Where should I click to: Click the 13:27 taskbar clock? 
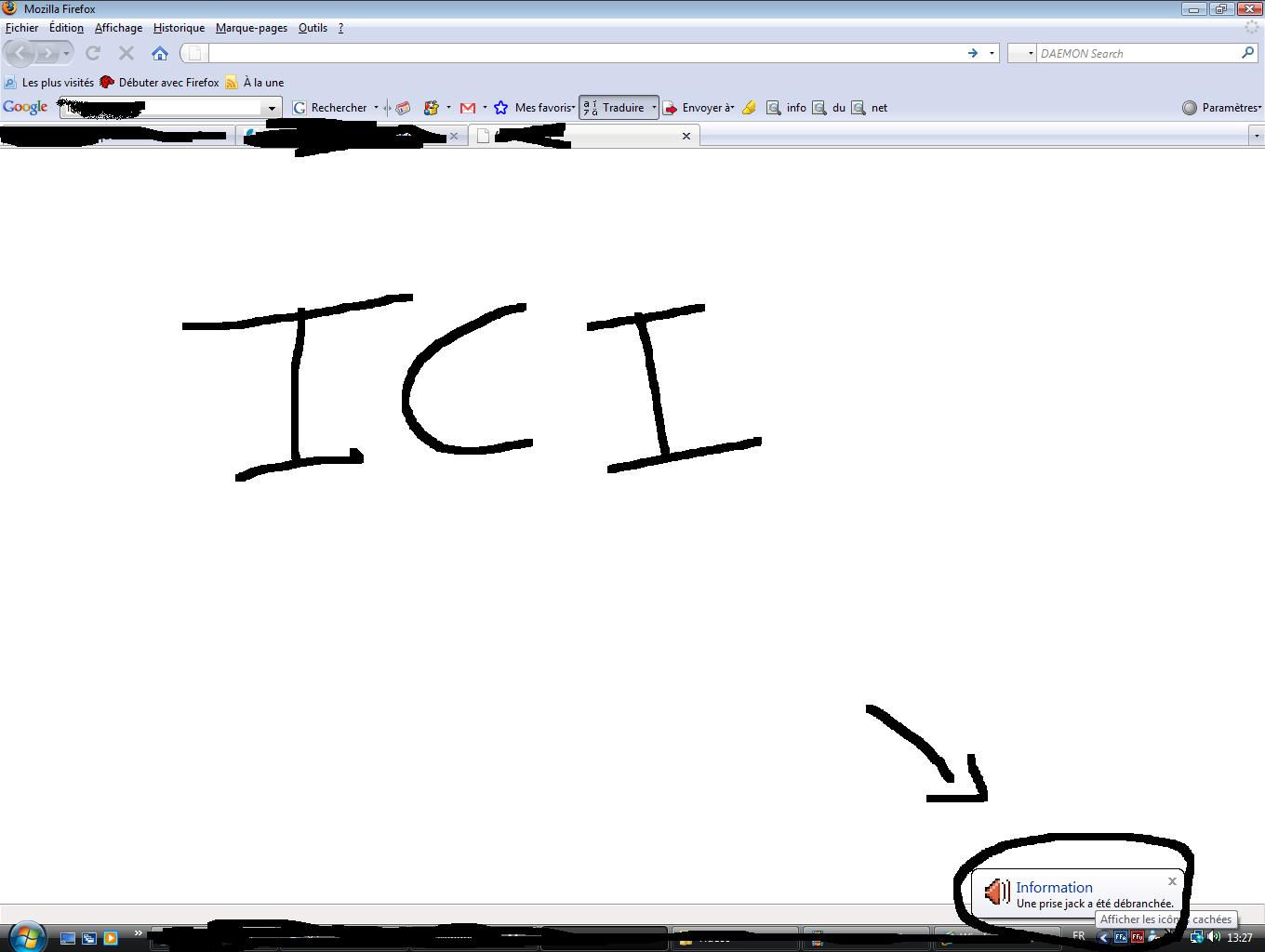point(1239,938)
